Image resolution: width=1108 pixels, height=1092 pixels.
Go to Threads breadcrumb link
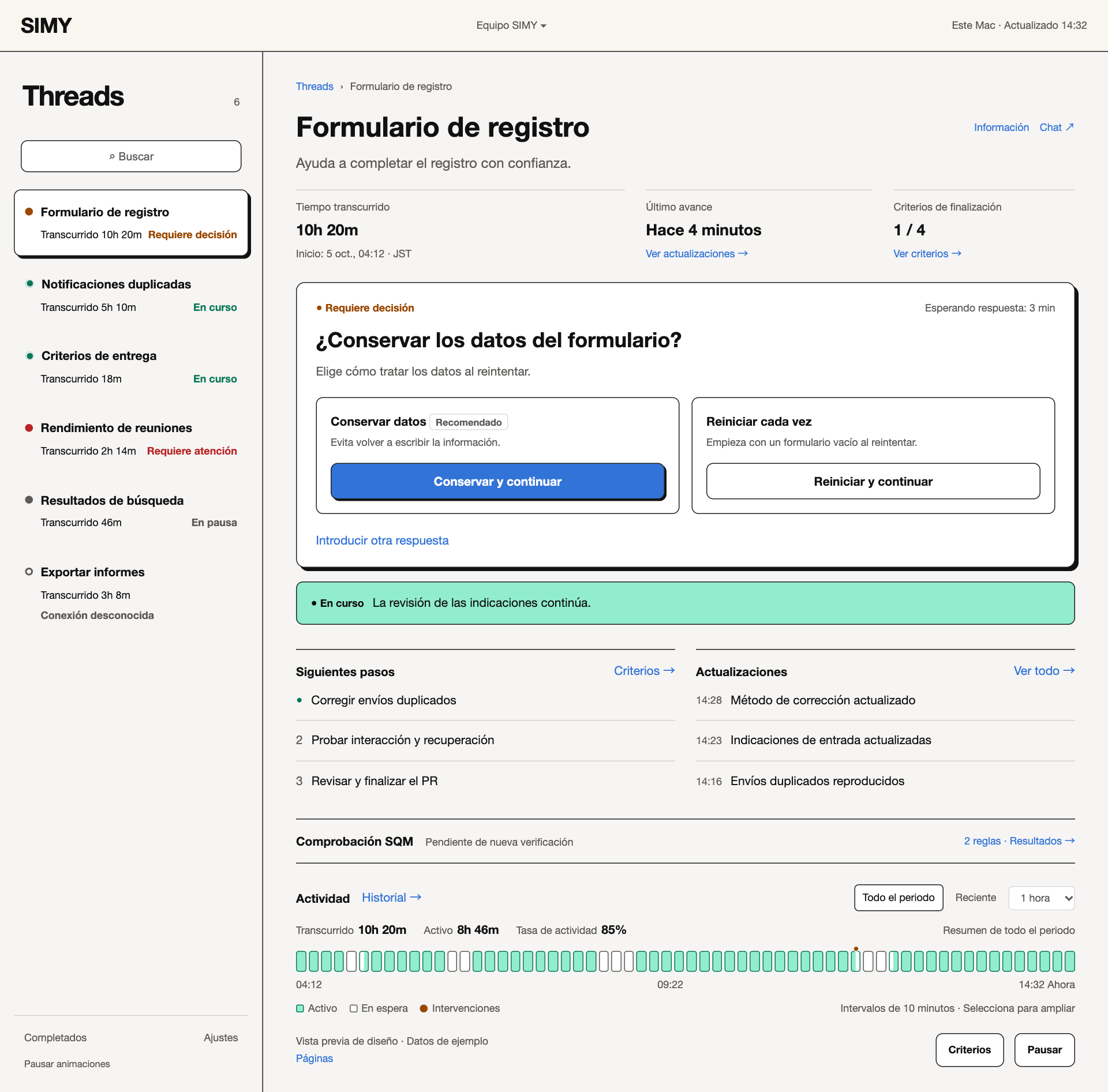[x=315, y=87]
